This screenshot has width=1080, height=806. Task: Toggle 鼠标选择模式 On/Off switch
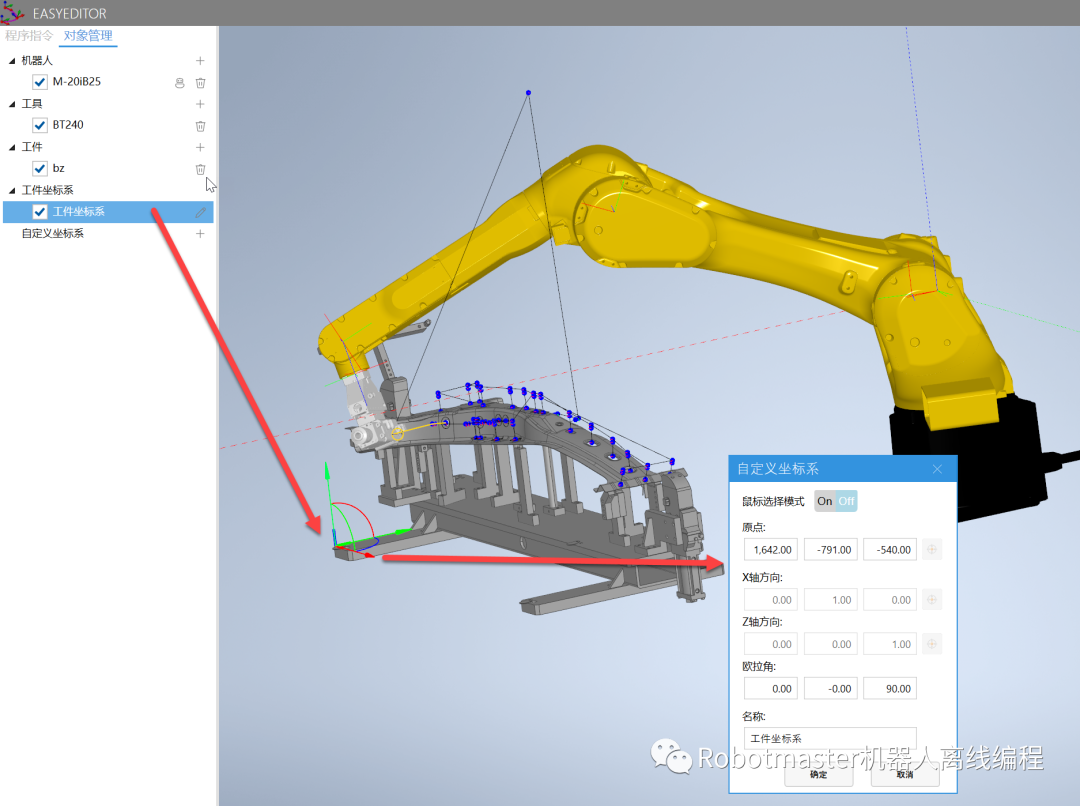point(835,501)
